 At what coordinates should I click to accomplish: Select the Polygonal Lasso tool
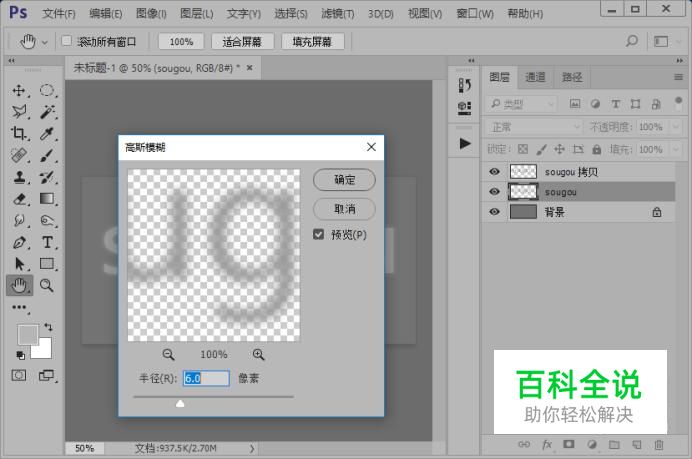click(19, 112)
